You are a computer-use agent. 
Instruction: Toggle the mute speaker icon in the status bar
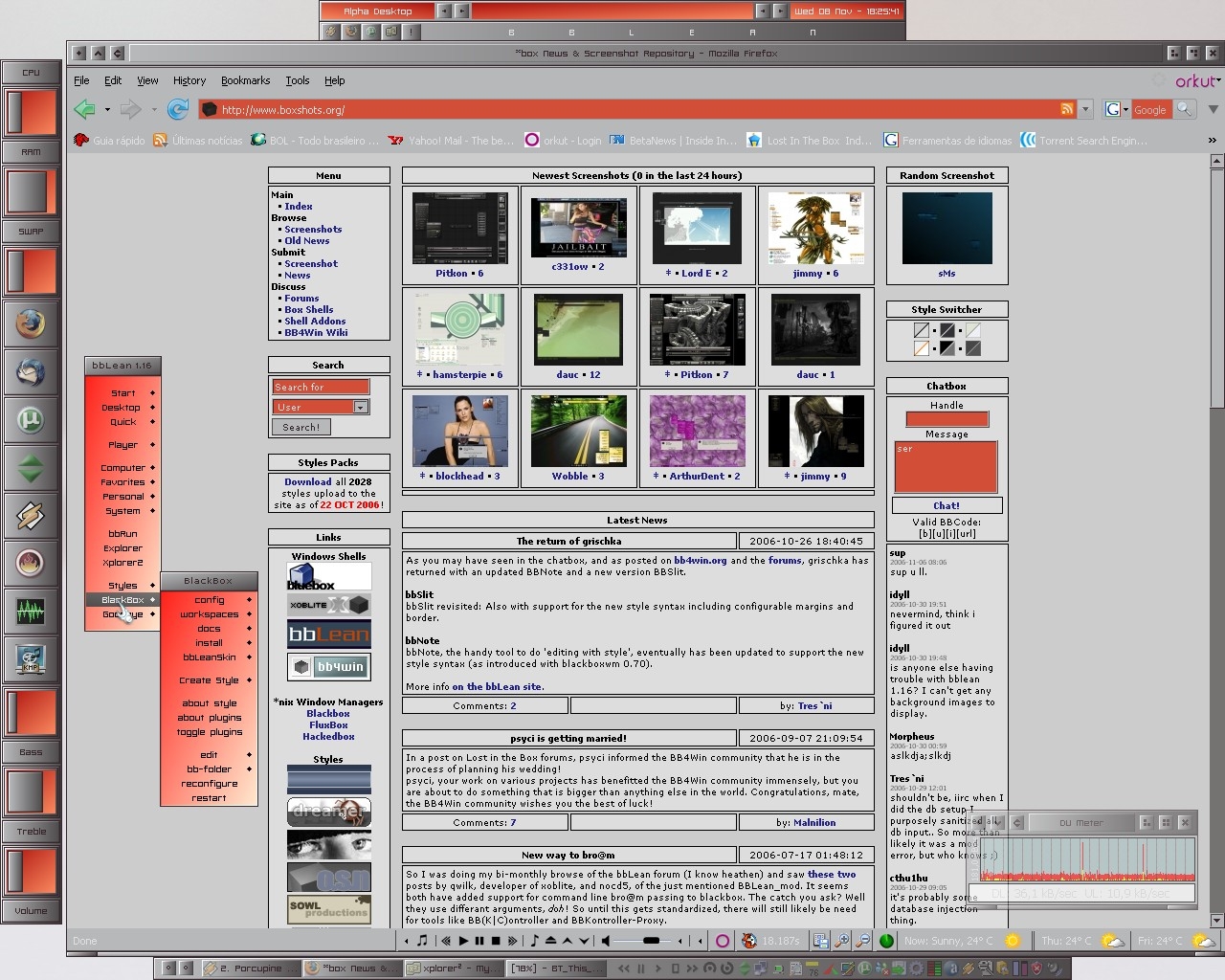coord(606,941)
